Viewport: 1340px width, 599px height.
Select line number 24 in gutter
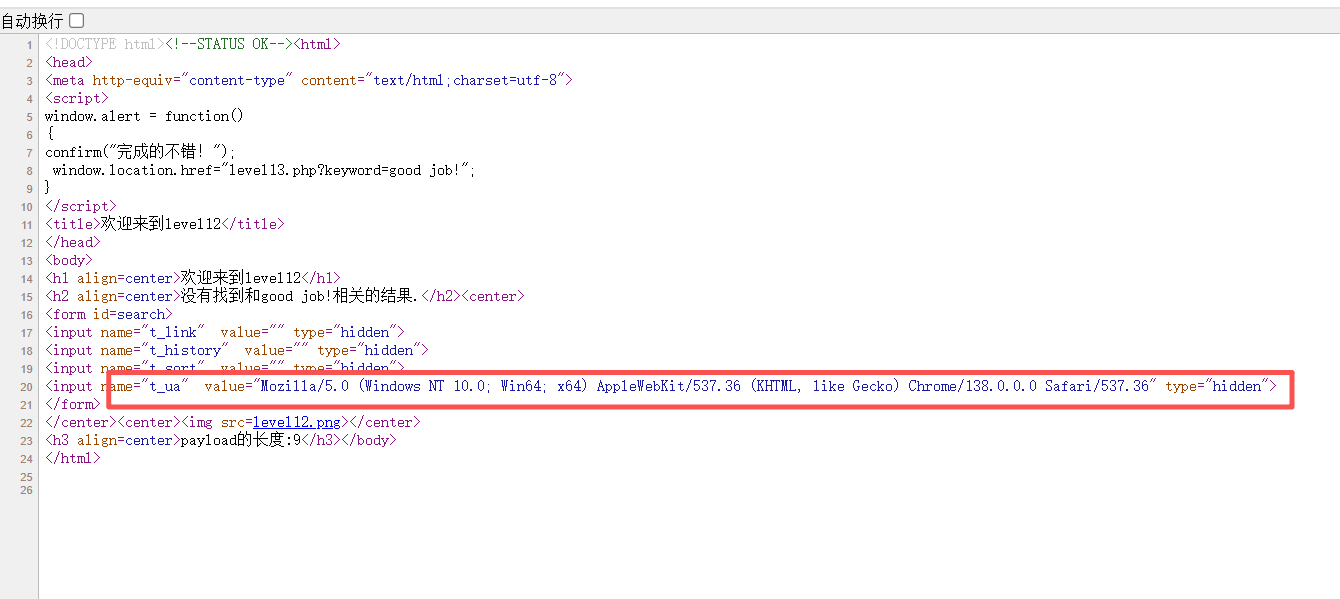(x=26, y=459)
